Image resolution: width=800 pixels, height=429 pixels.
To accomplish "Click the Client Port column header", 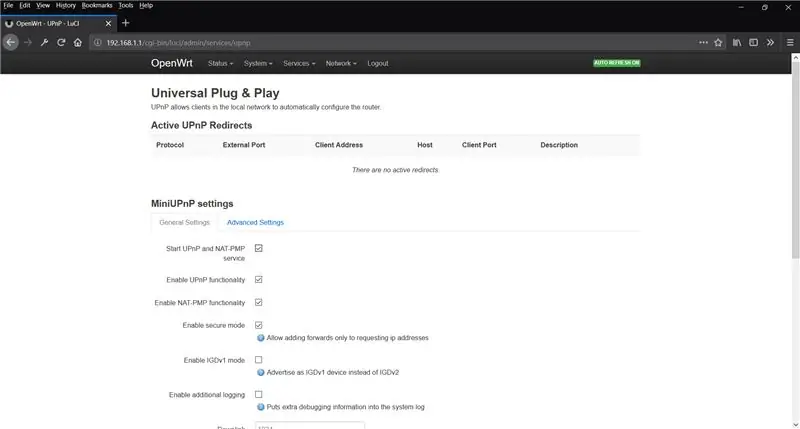I will pyautogui.click(x=479, y=145).
